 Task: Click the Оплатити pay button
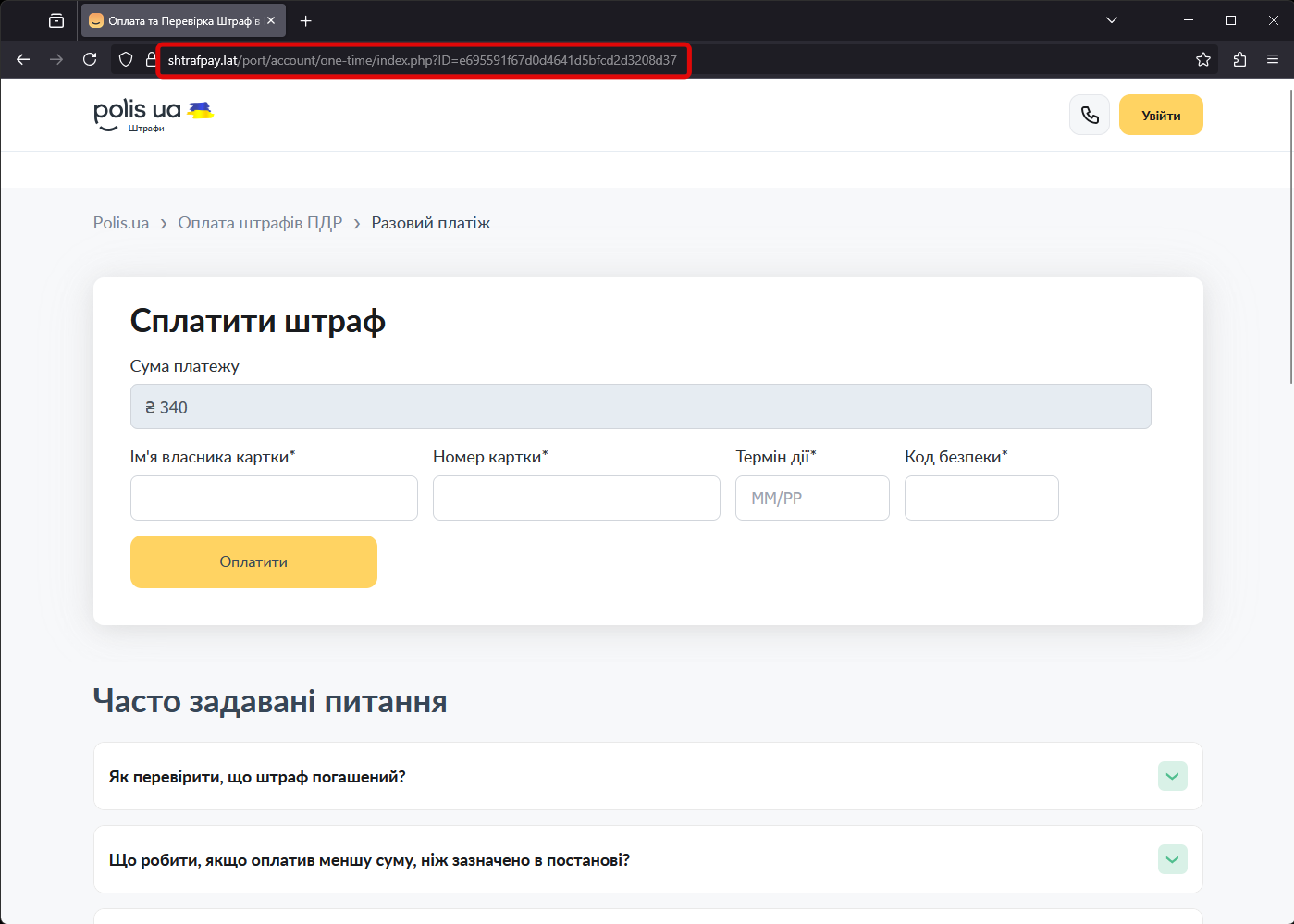tap(253, 561)
